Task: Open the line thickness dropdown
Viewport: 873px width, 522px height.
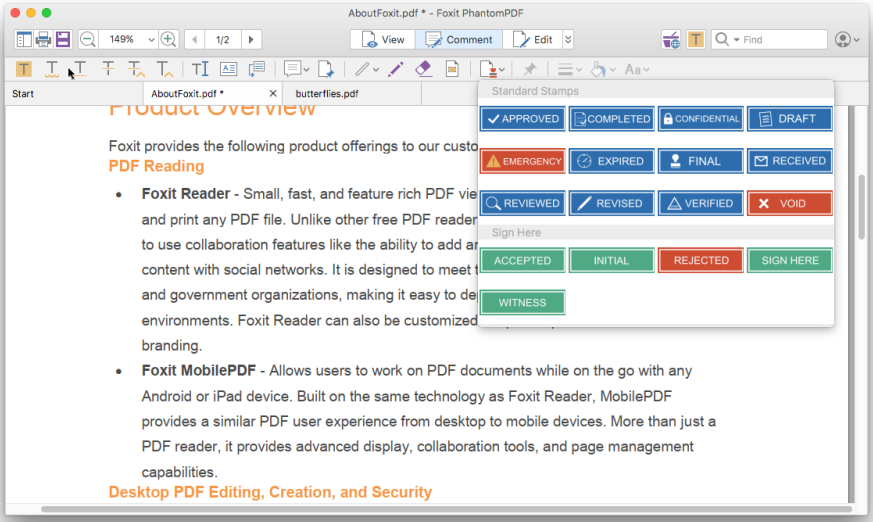Action: tap(570, 70)
